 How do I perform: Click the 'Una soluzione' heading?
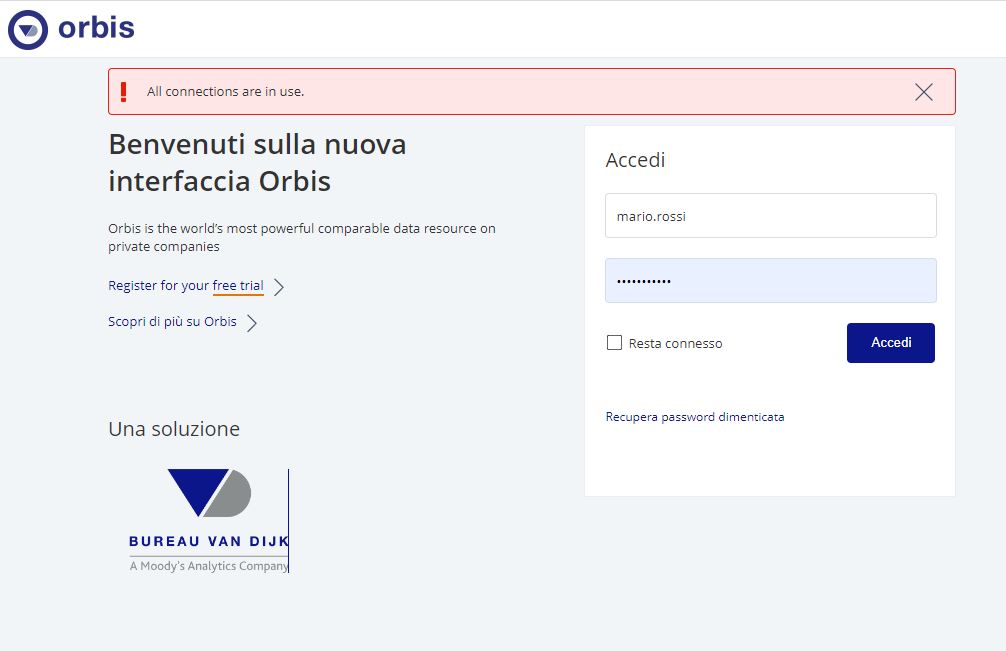click(x=174, y=429)
